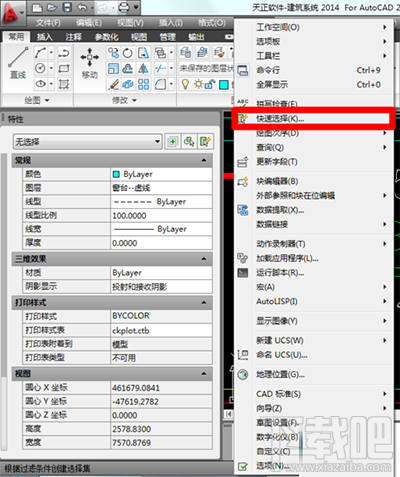Click the trim icon in modify panel

click(160, 69)
